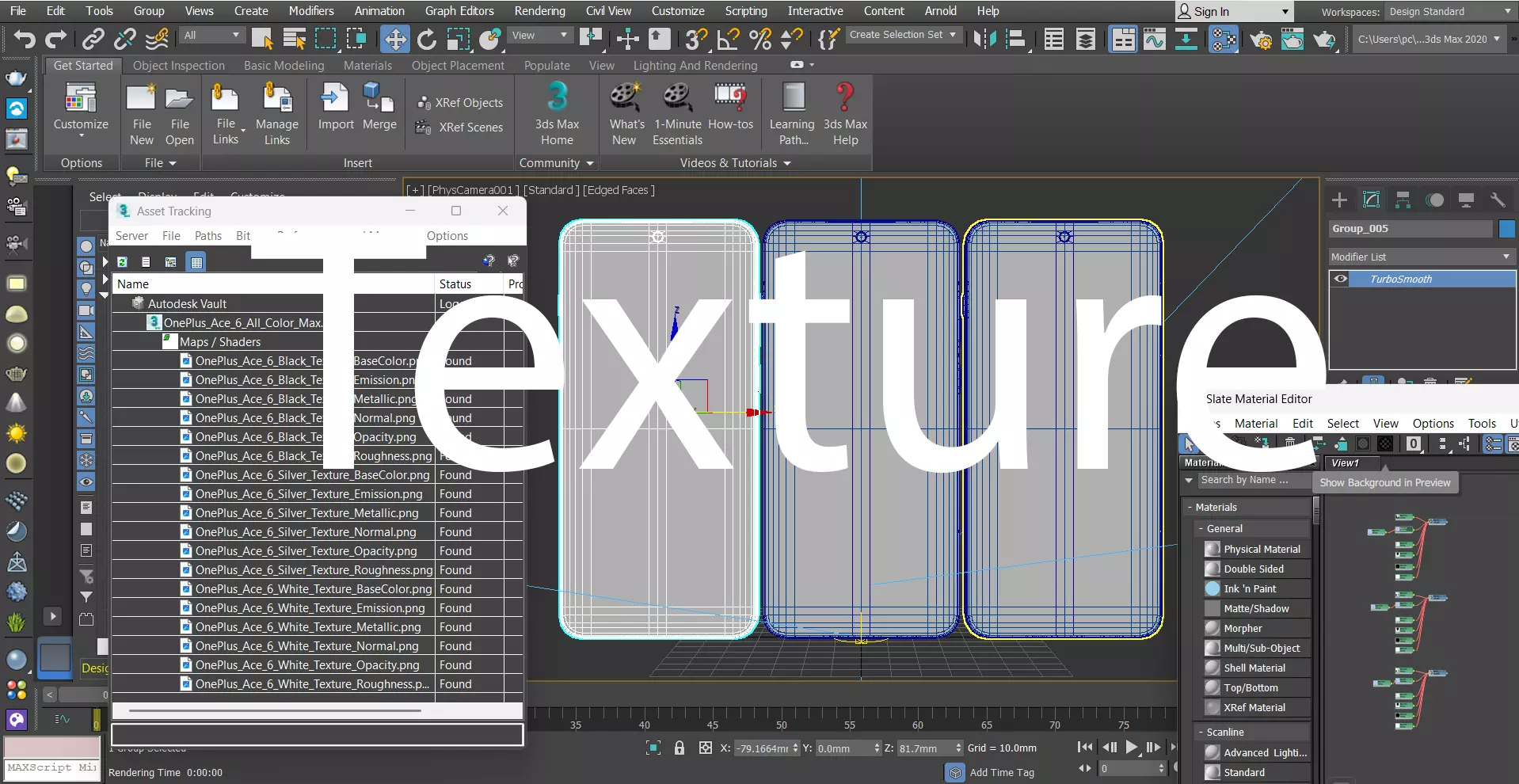Switch to the Create command panel
This screenshot has width=1519, height=784.
click(1339, 200)
